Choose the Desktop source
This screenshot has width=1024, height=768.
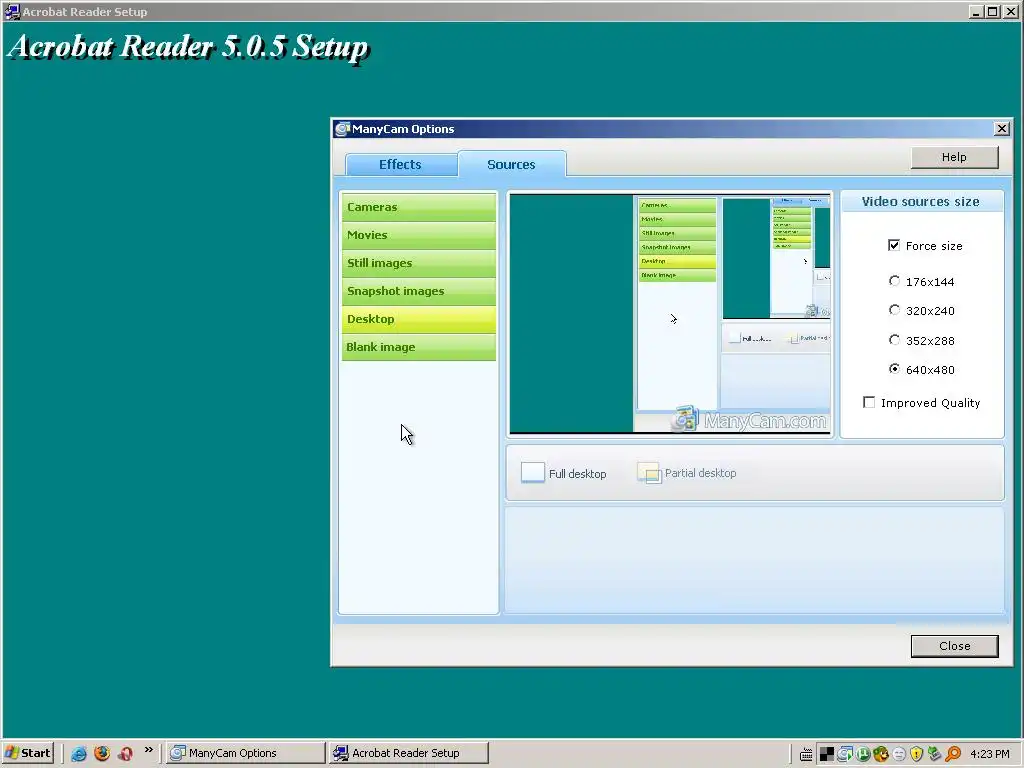tap(418, 319)
